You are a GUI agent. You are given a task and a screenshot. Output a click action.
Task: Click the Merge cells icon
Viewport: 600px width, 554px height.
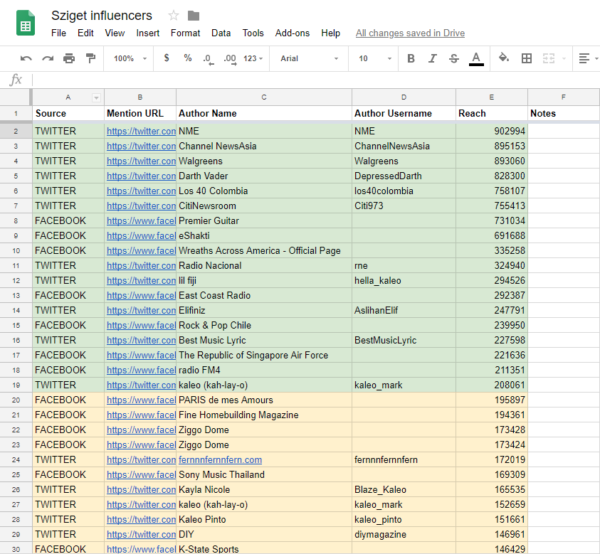pyautogui.click(x=548, y=59)
